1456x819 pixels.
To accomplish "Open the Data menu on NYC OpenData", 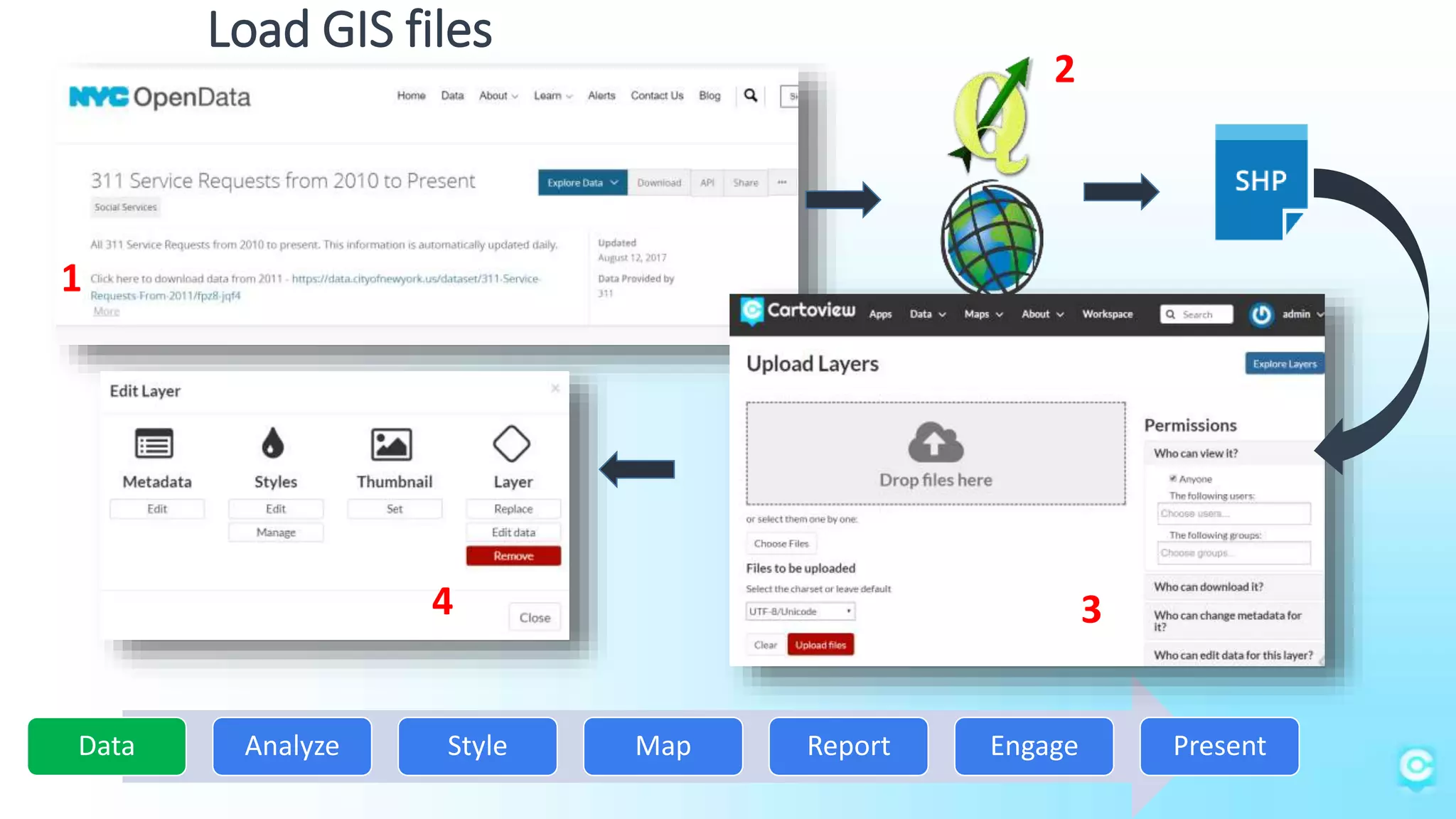I will pyautogui.click(x=452, y=95).
